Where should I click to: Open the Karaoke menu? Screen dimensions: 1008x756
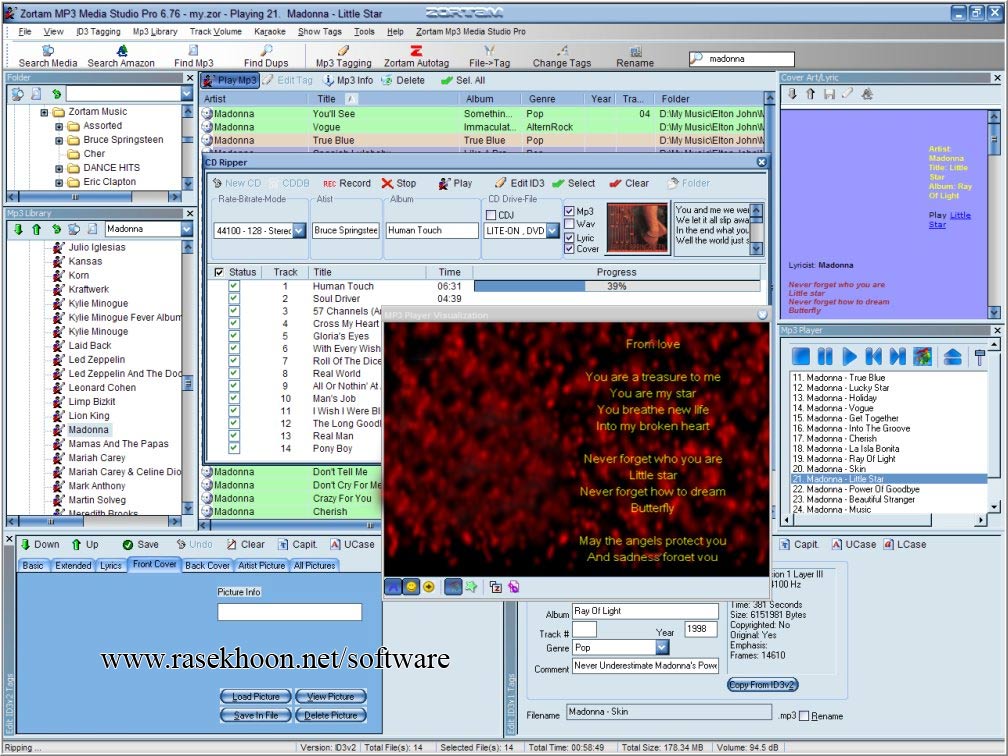270,32
